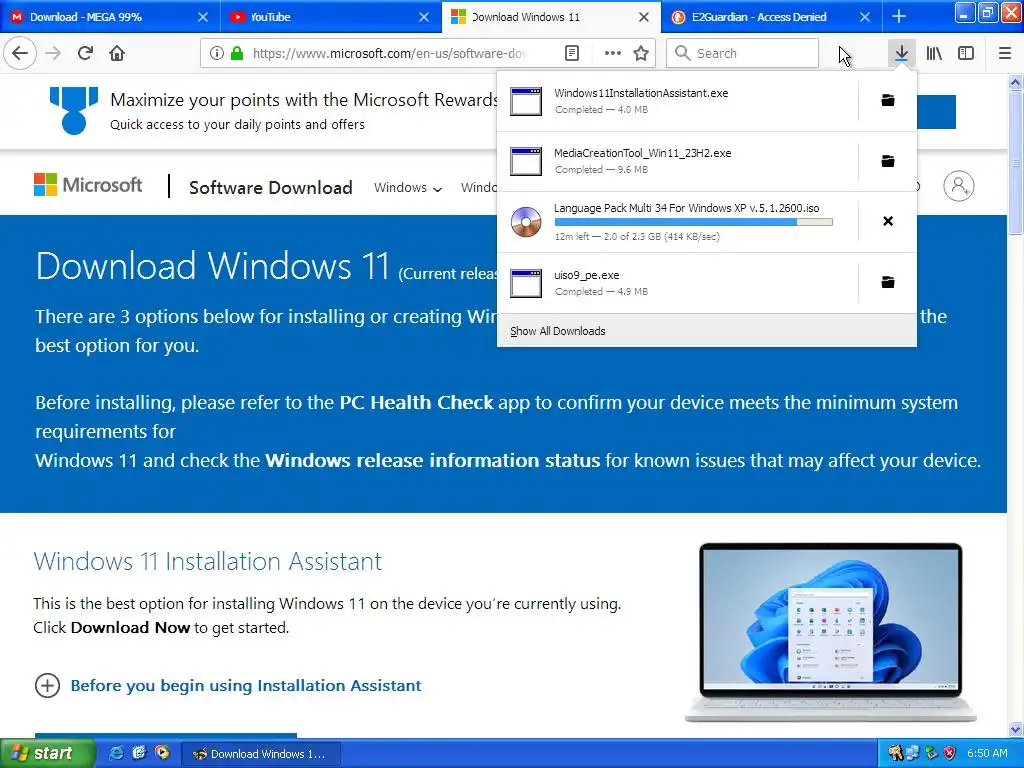1024x768 pixels.
Task: Expand the Windows dropdown in site navigation
Action: tap(408, 187)
